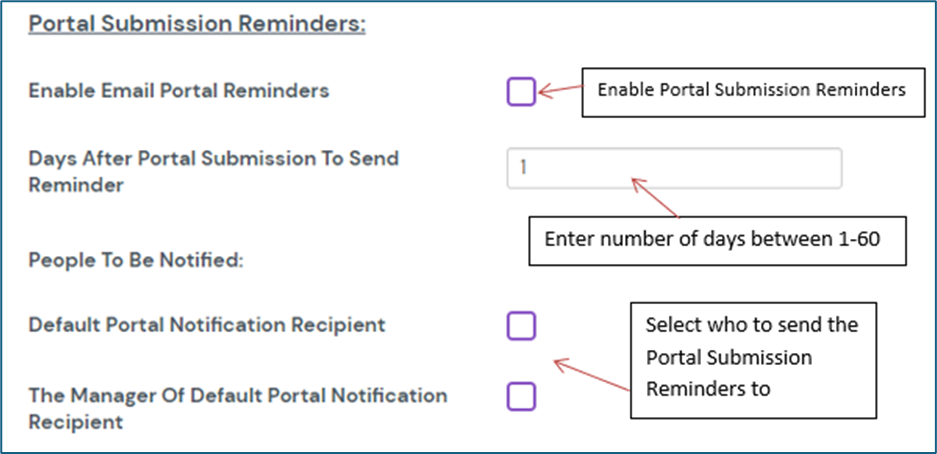Select the Days After Portal Submission label
Viewport: 937px width, 454px height.
pyautogui.click(x=214, y=159)
